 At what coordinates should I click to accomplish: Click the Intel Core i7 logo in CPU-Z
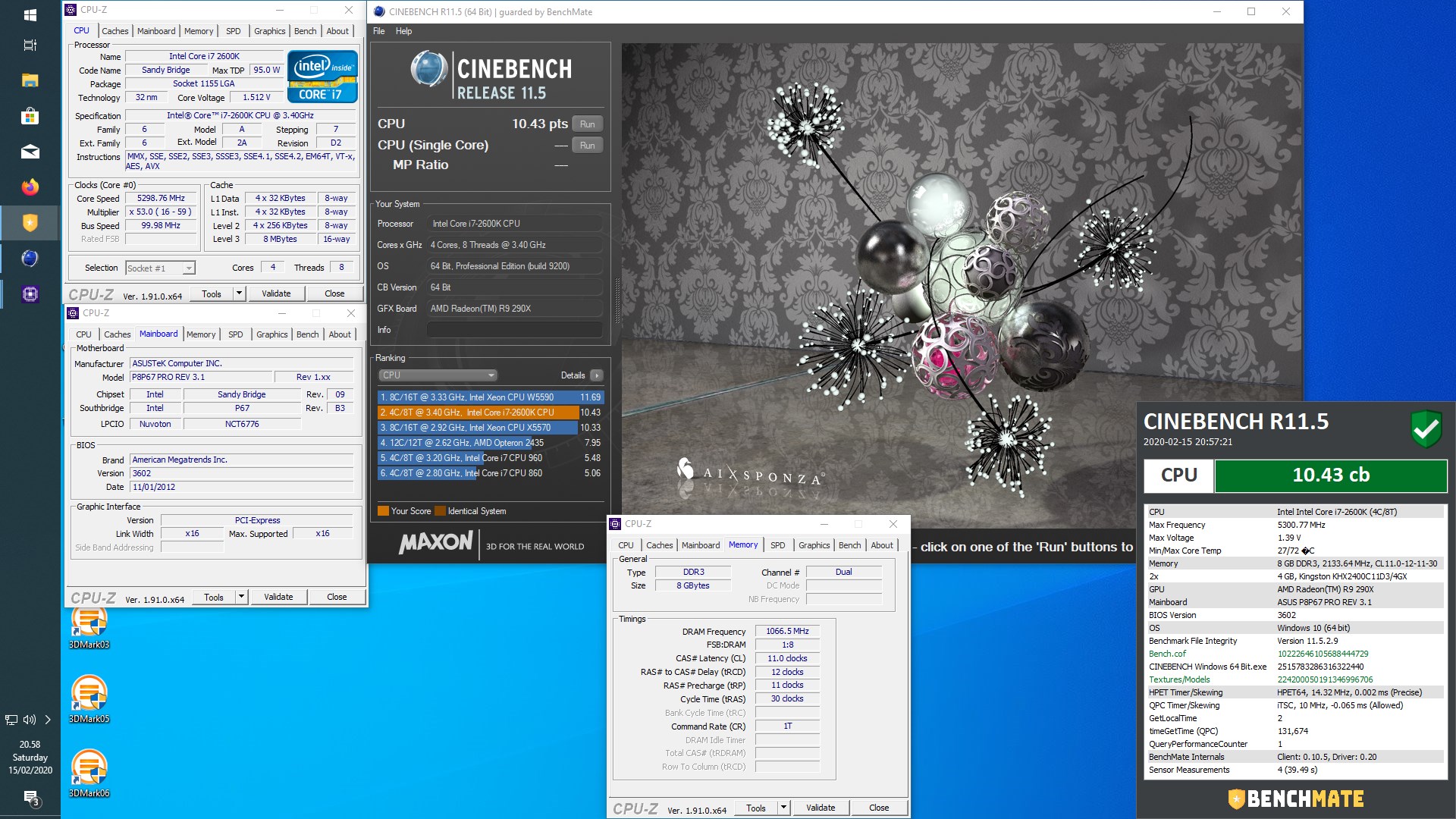pos(322,77)
